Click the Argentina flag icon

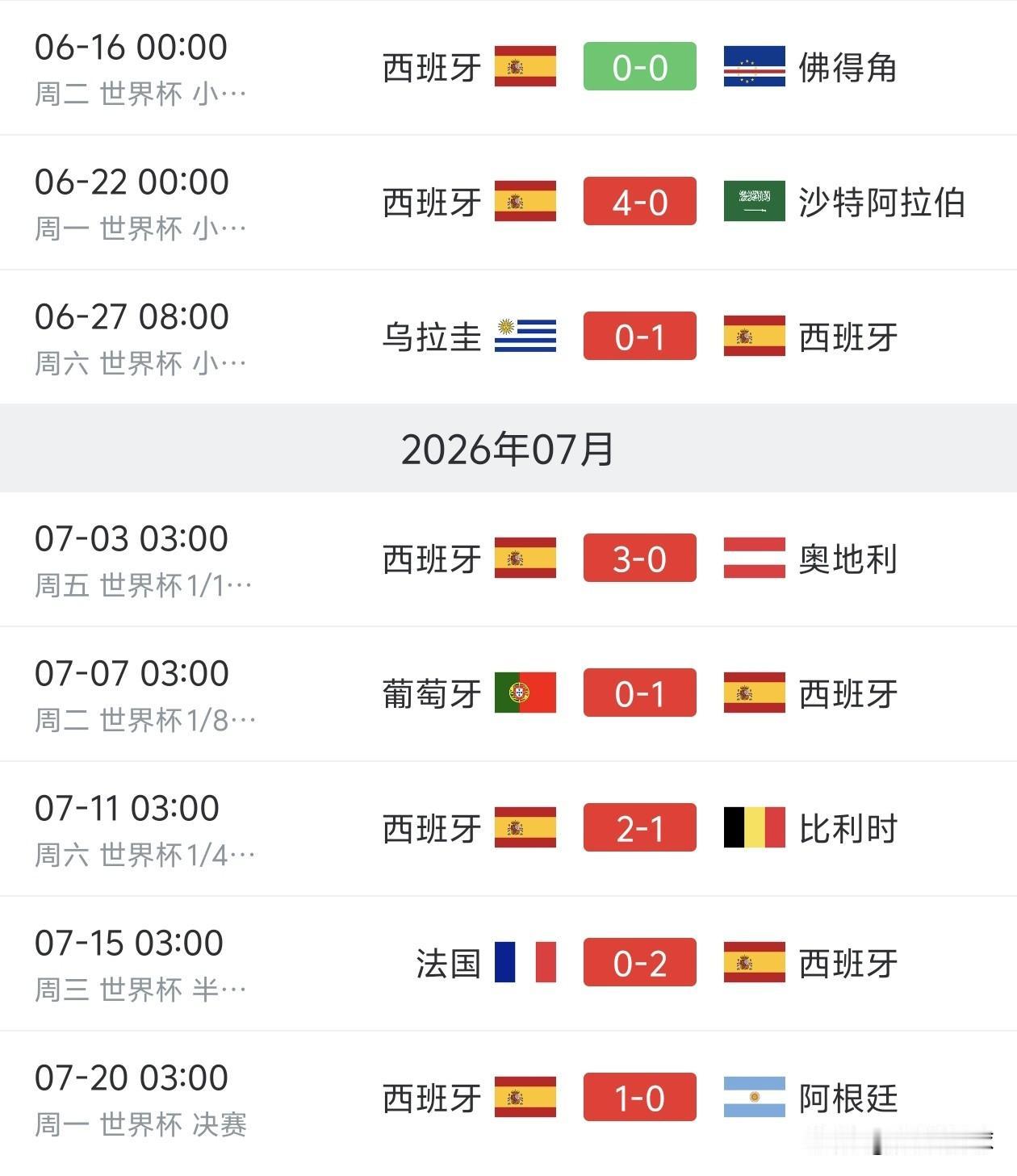pyautogui.click(x=754, y=1098)
